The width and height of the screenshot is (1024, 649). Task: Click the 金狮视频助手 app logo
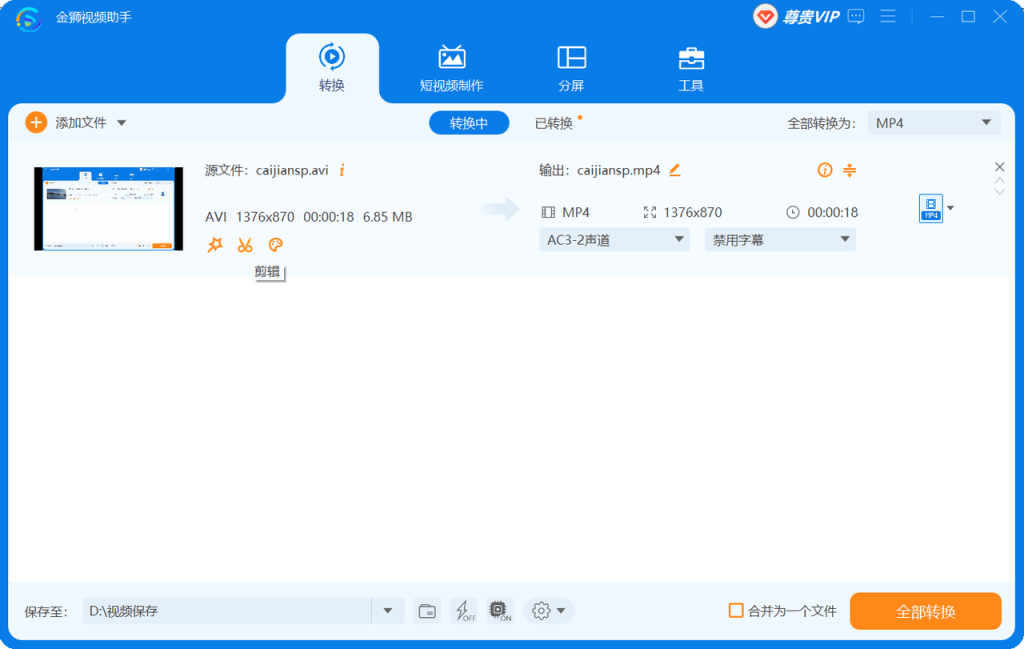tap(29, 18)
